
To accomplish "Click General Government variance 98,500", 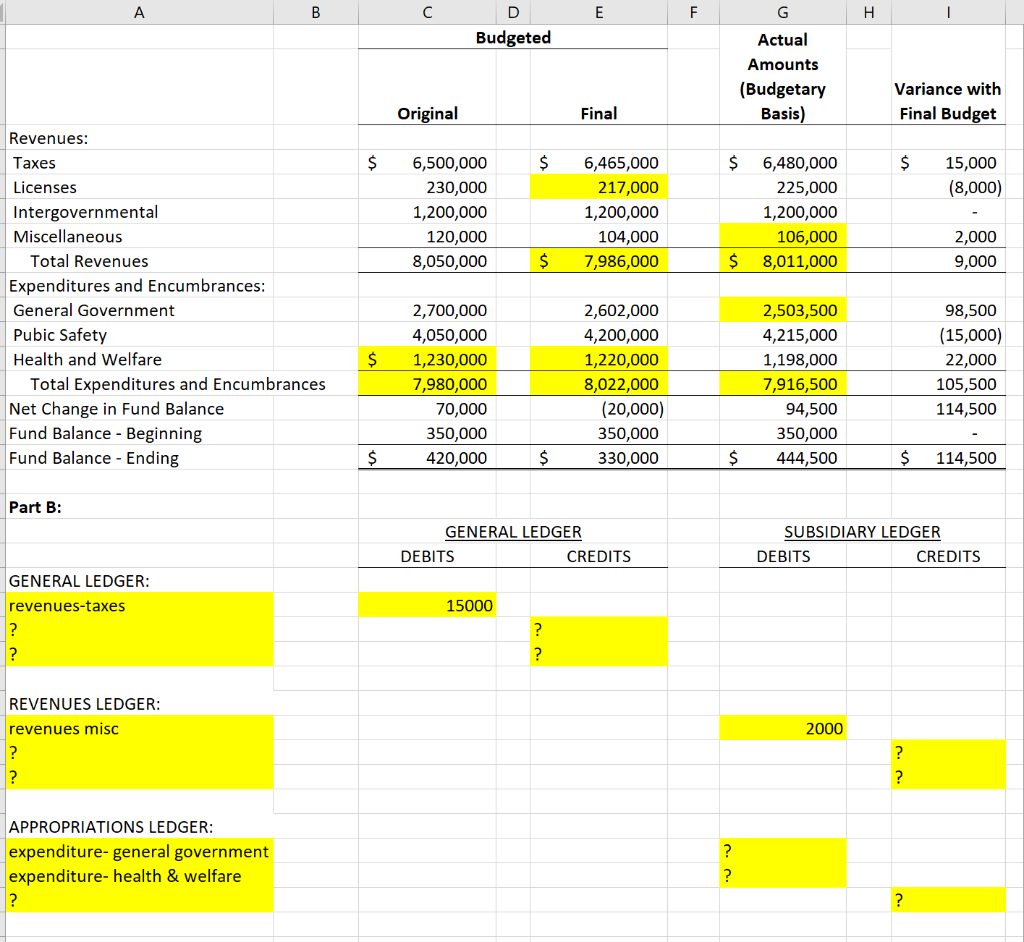I will (948, 310).
